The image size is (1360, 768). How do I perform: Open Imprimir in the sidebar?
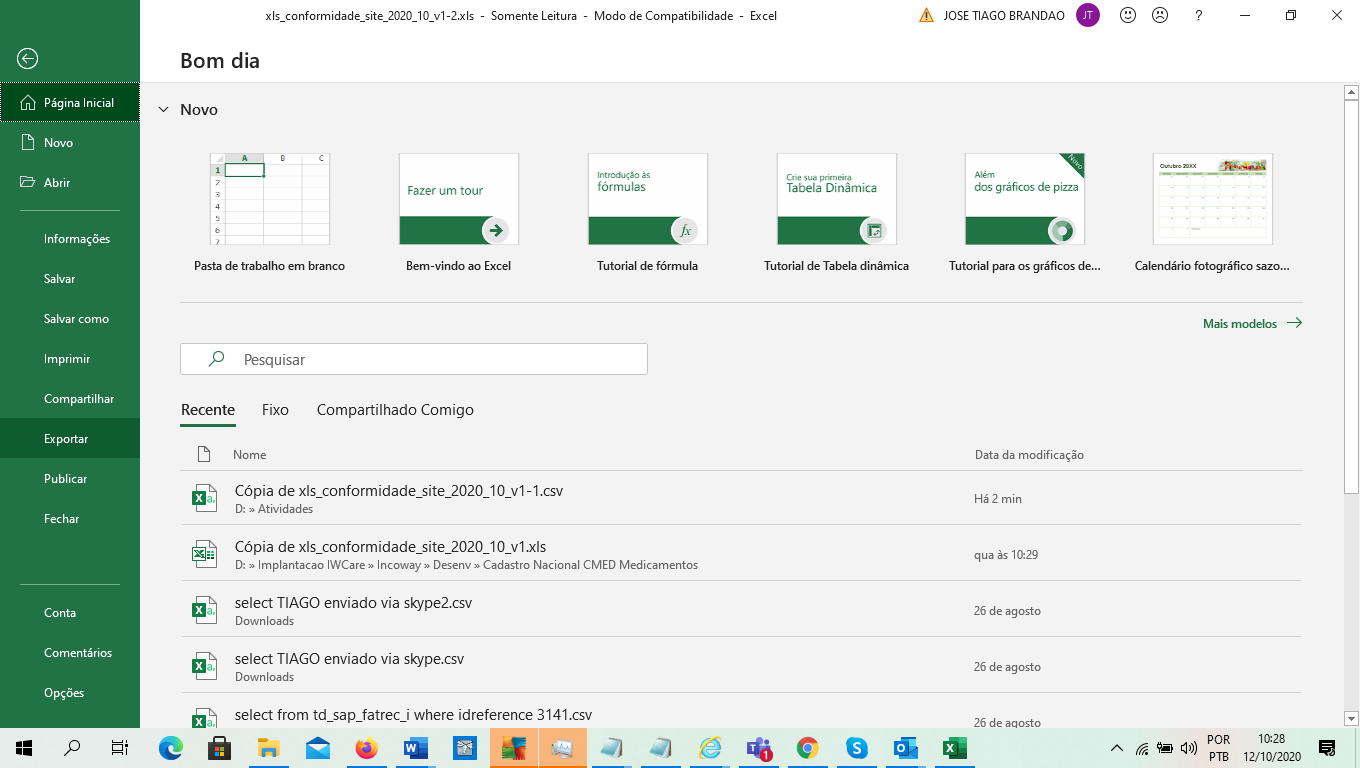click(x=70, y=359)
